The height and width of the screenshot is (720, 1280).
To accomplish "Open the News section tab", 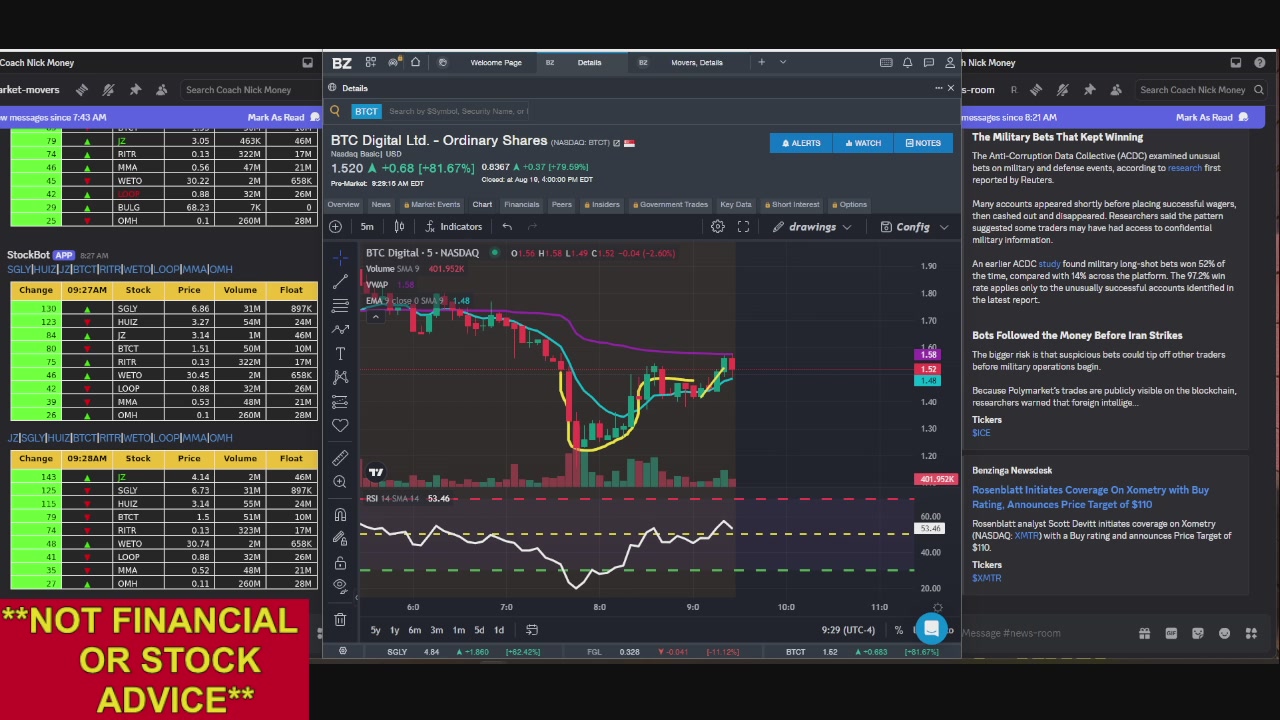I will 381,204.
